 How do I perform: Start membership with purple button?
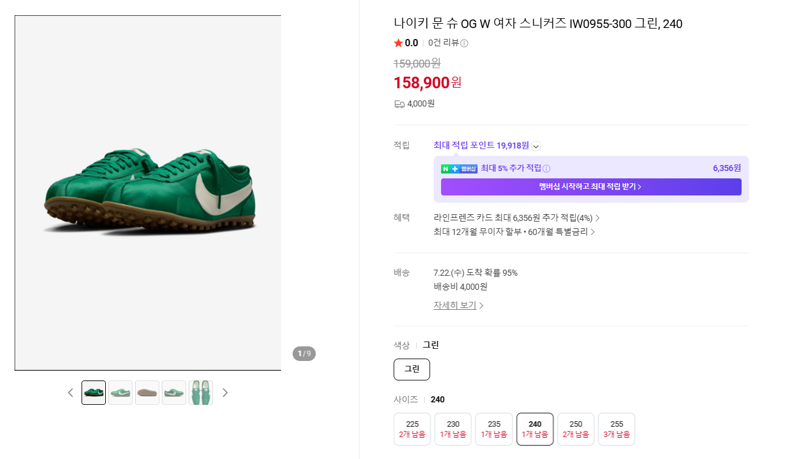pyautogui.click(x=591, y=187)
